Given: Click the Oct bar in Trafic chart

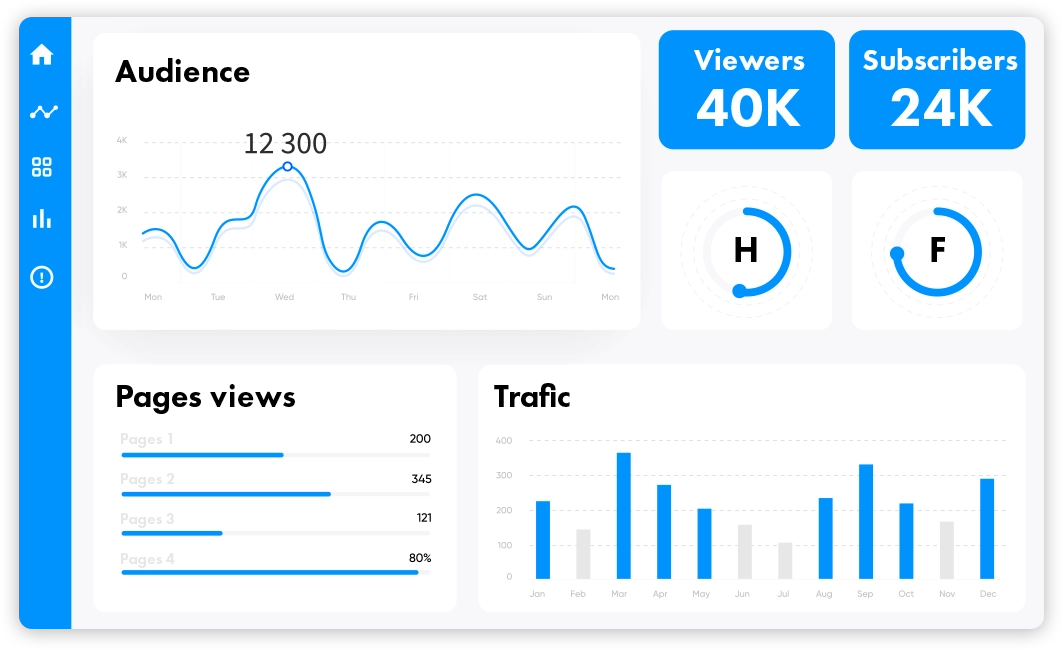Looking at the screenshot, I should pyautogui.click(x=906, y=541).
